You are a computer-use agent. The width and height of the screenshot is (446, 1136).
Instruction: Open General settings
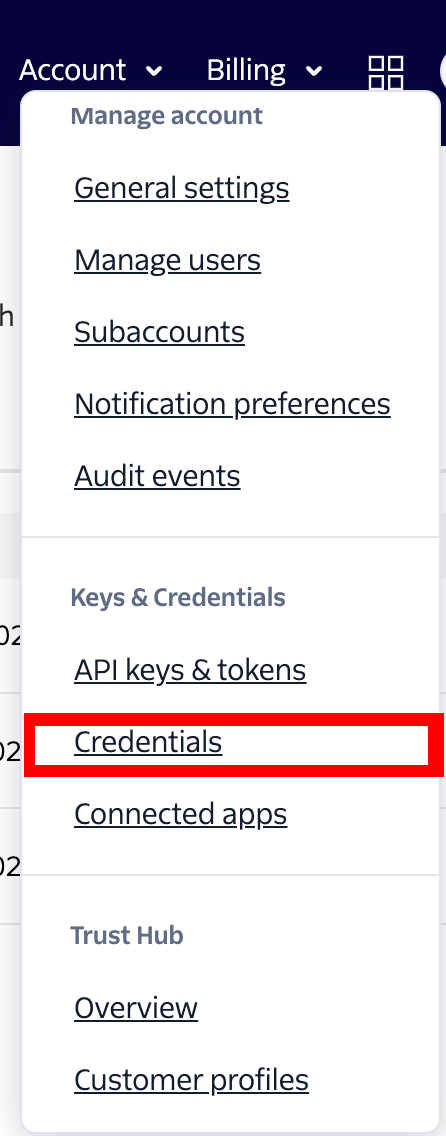[182, 188]
